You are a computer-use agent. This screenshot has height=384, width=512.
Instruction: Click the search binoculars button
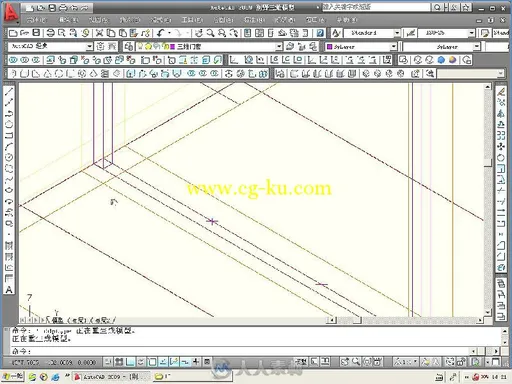(x=437, y=7)
